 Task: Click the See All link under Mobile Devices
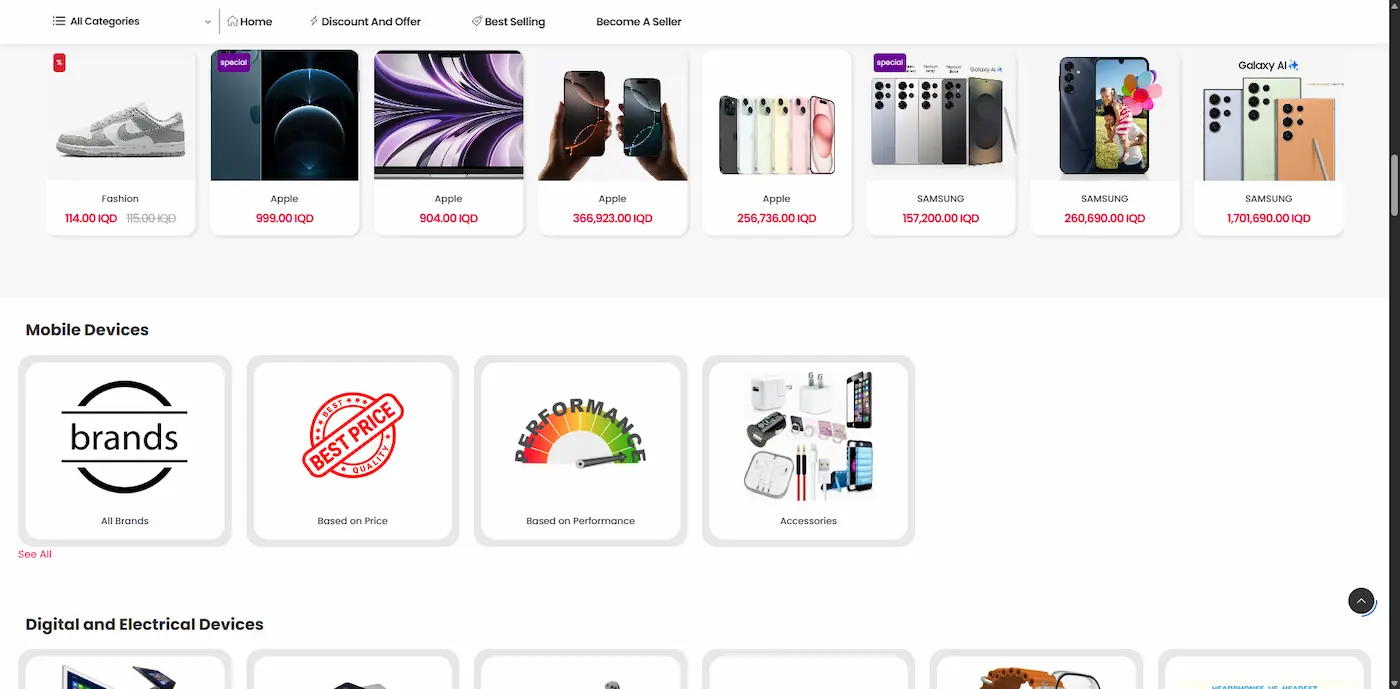[35, 554]
